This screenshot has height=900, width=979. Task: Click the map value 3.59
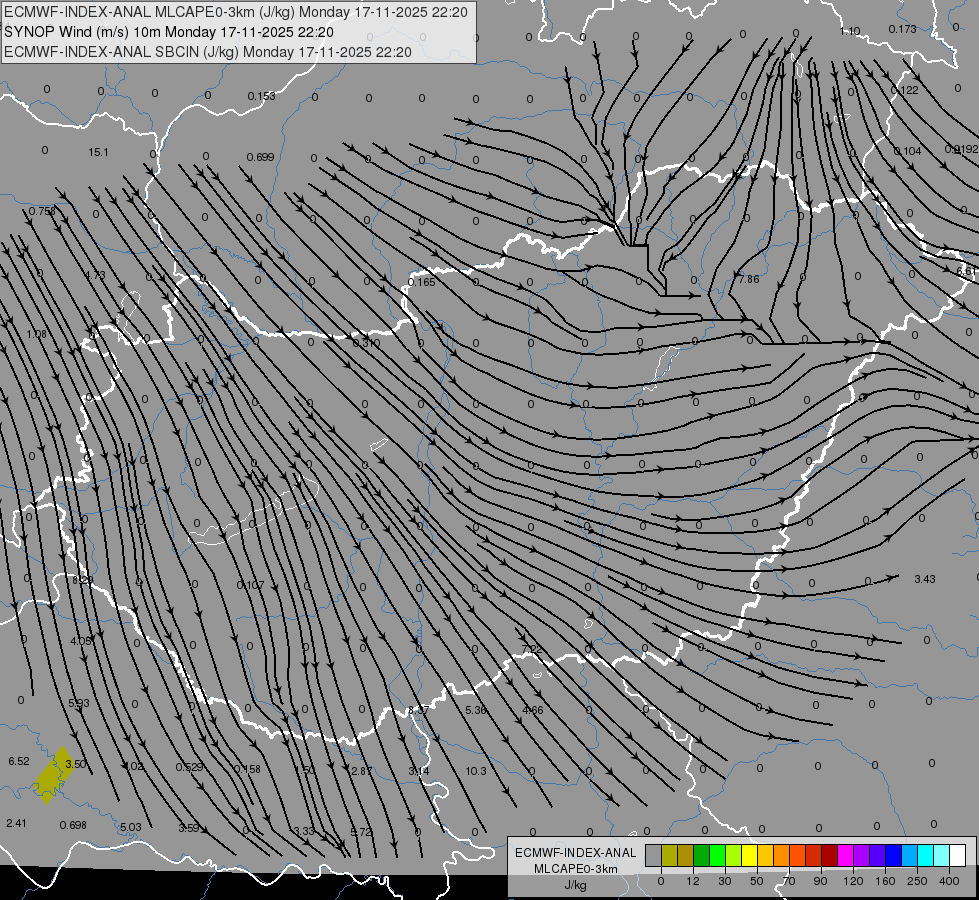(x=189, y=828)
